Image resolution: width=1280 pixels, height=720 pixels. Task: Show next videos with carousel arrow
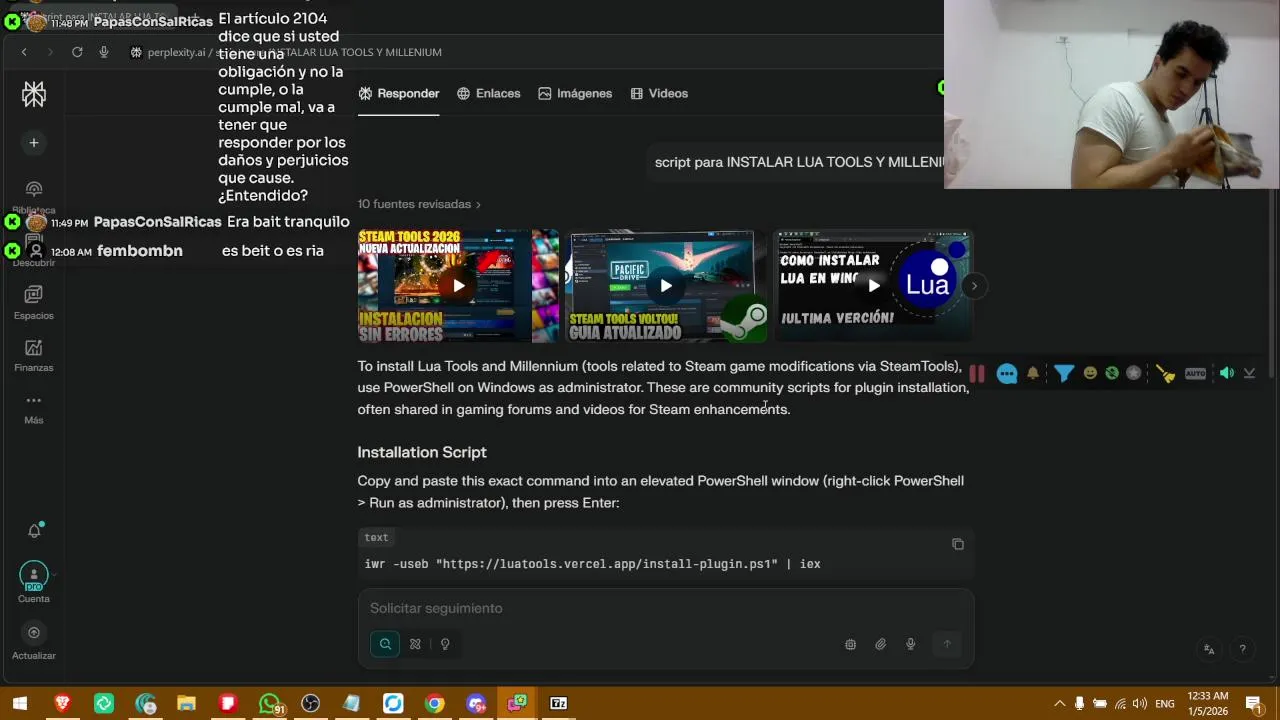click(974, 286)
